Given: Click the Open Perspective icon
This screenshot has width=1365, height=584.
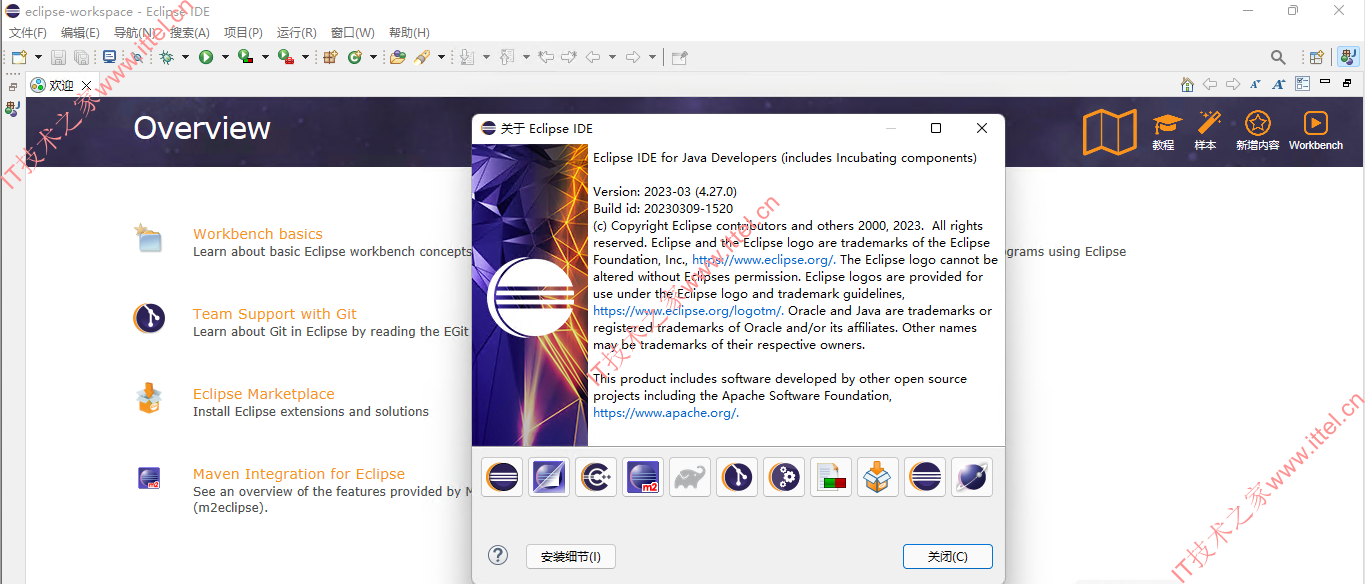Looking at the screenshot, I should (x=1317, y=57).
